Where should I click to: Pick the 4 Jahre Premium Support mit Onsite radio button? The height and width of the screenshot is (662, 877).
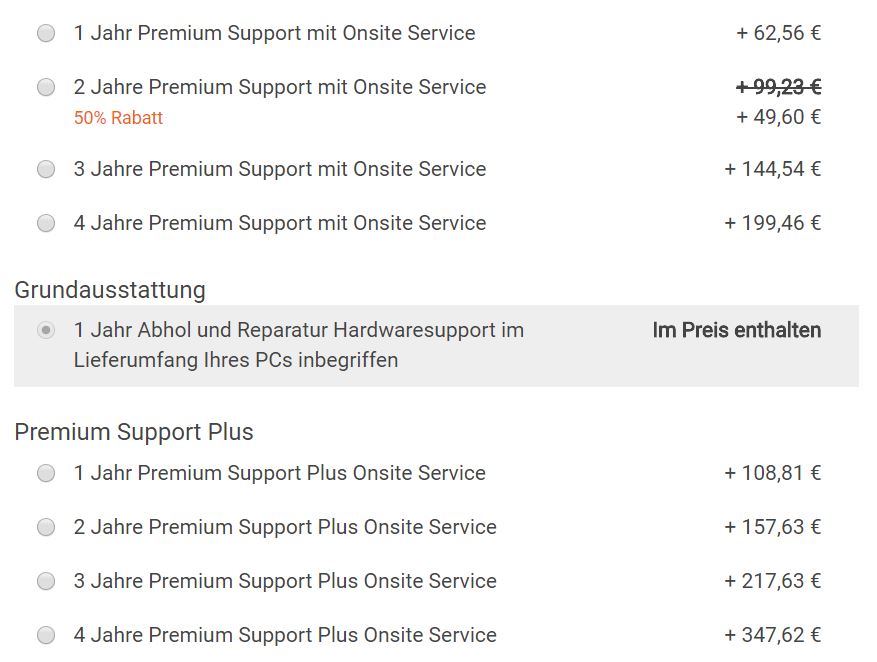point(46,223)
